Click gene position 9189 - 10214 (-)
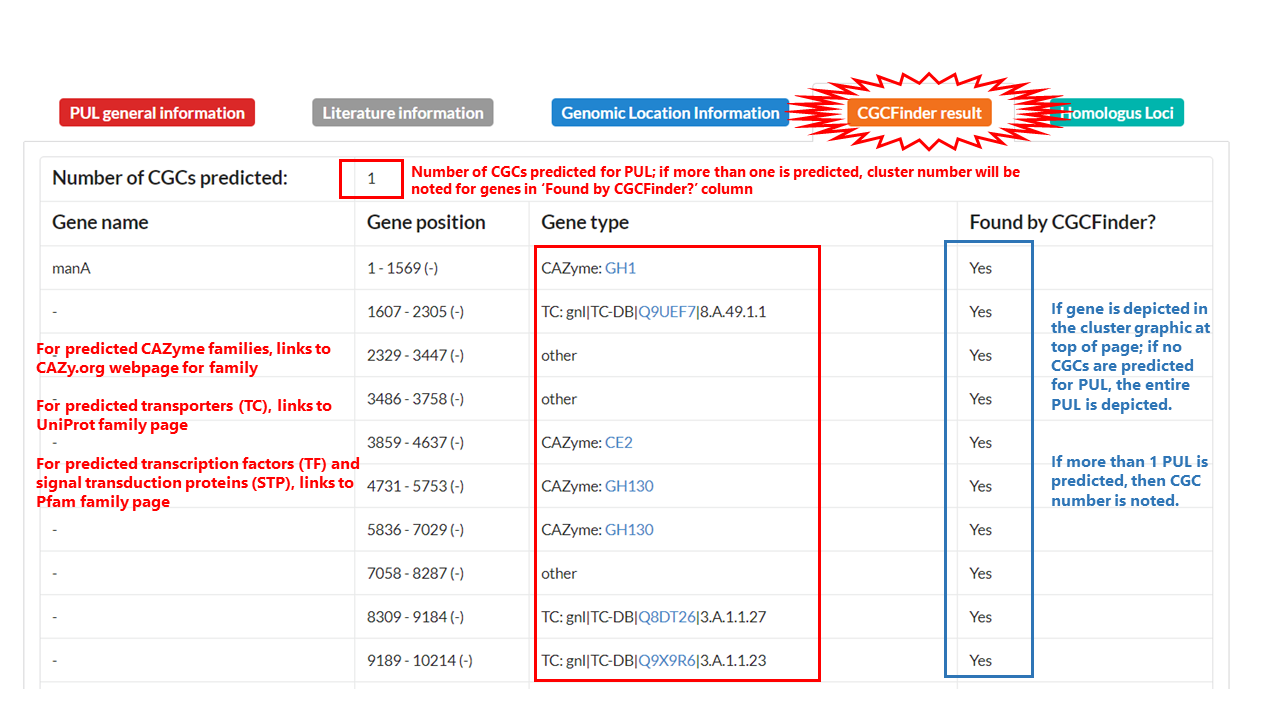 click(x=419, y=661)
